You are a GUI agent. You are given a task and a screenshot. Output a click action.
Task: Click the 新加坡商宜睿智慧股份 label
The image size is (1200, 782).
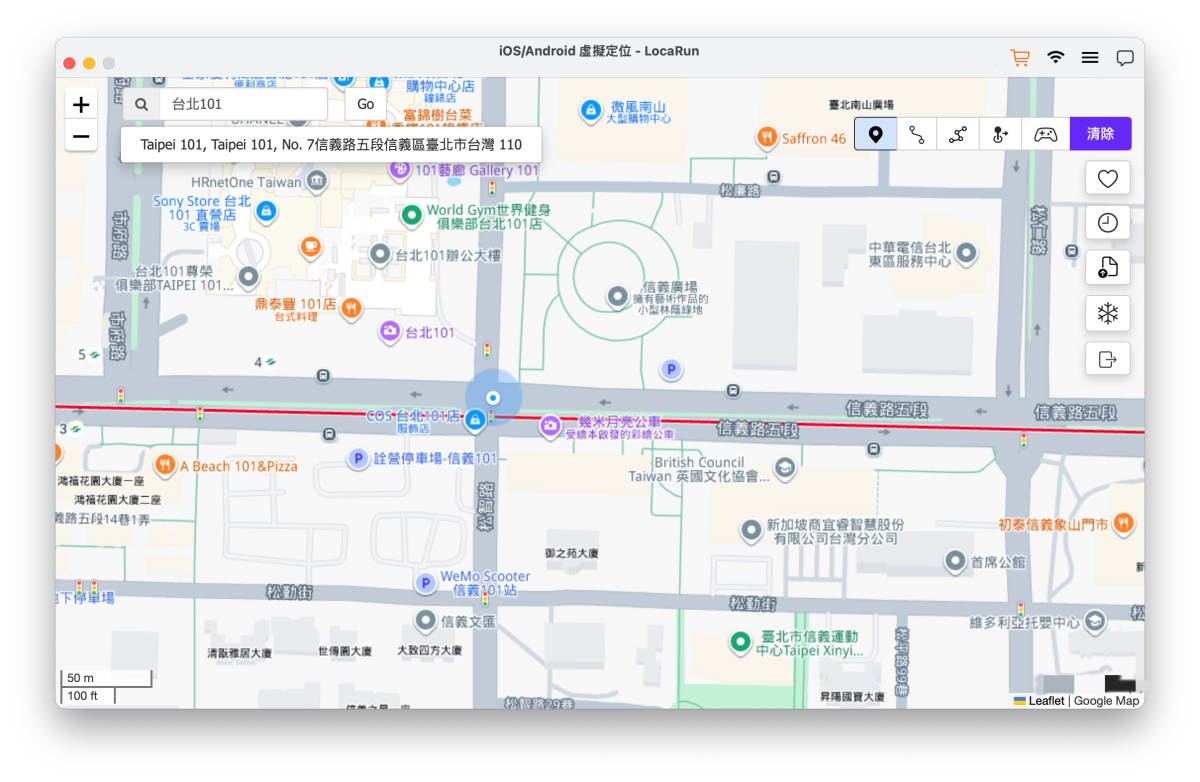click(x=836, y=531)
